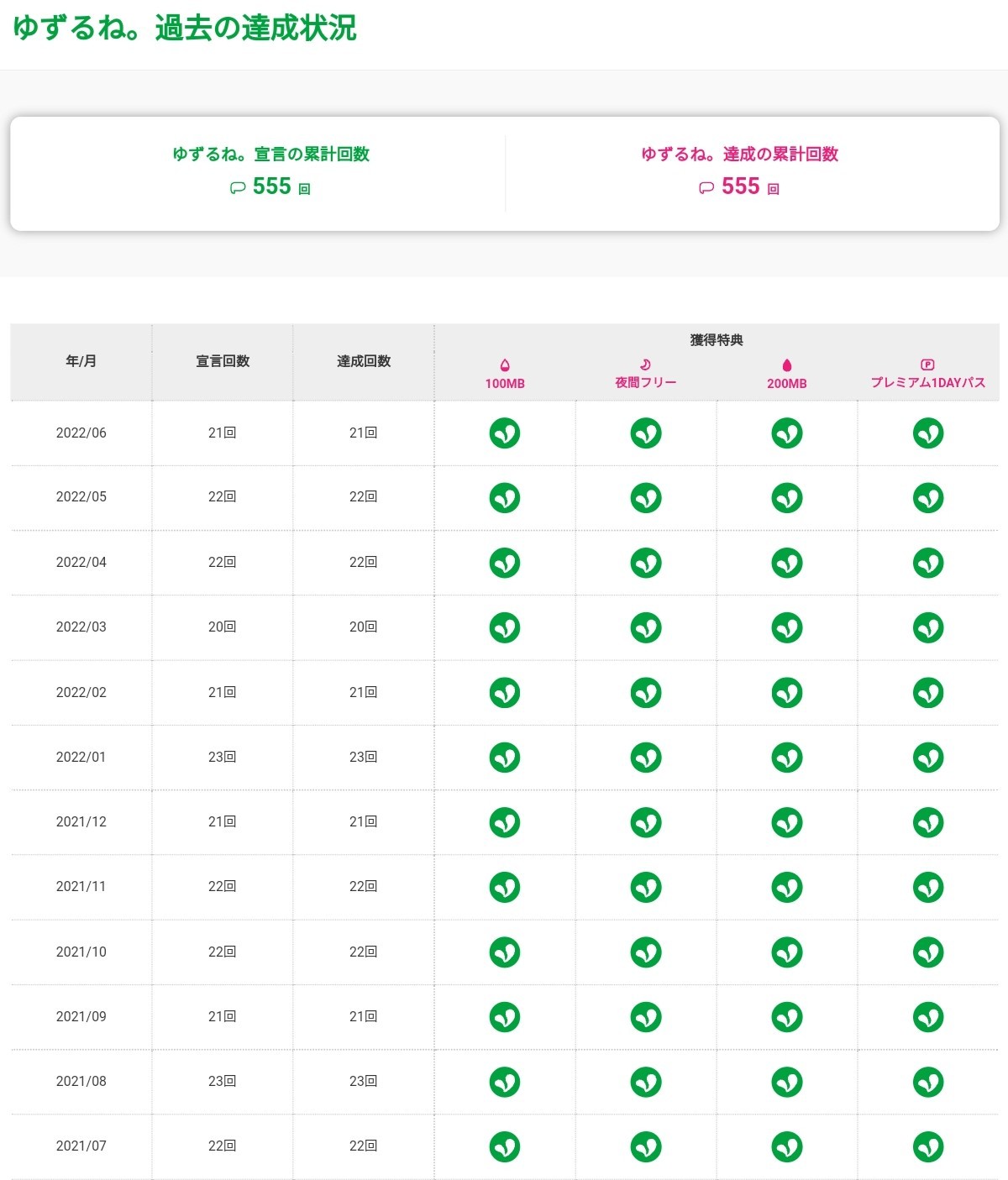Click the ゆずるね。過去の達成状況 page title

pyautogui.click(x=185, y=28)
